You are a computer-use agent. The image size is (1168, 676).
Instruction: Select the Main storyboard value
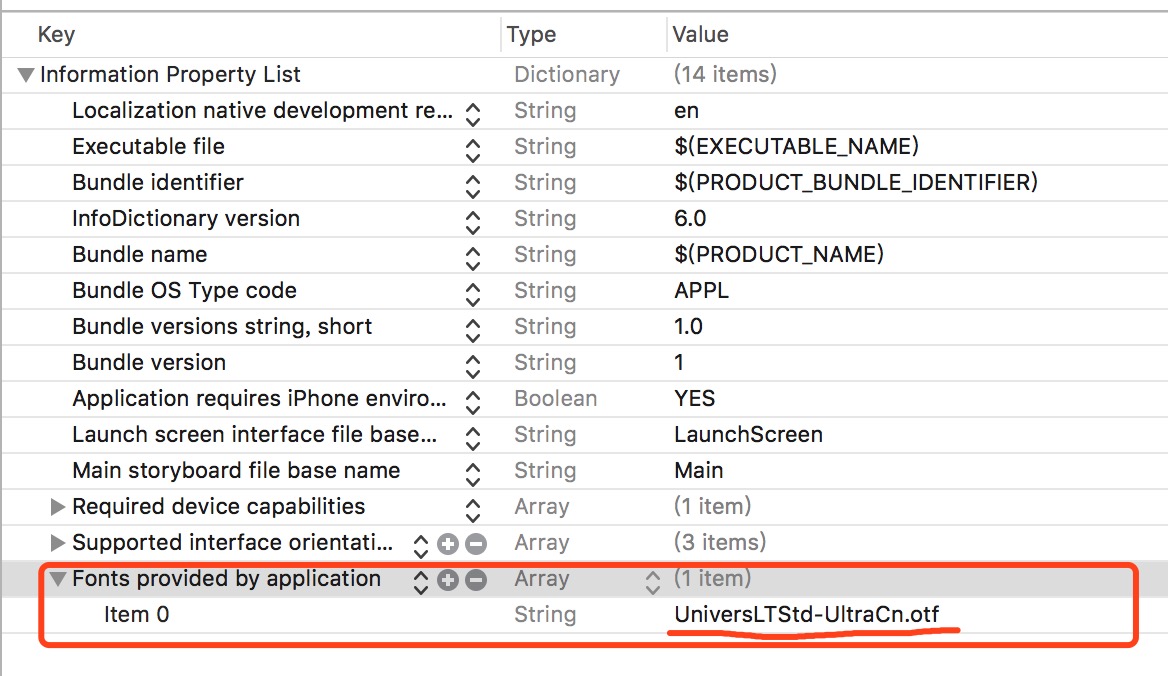click(x=699, y=471)
